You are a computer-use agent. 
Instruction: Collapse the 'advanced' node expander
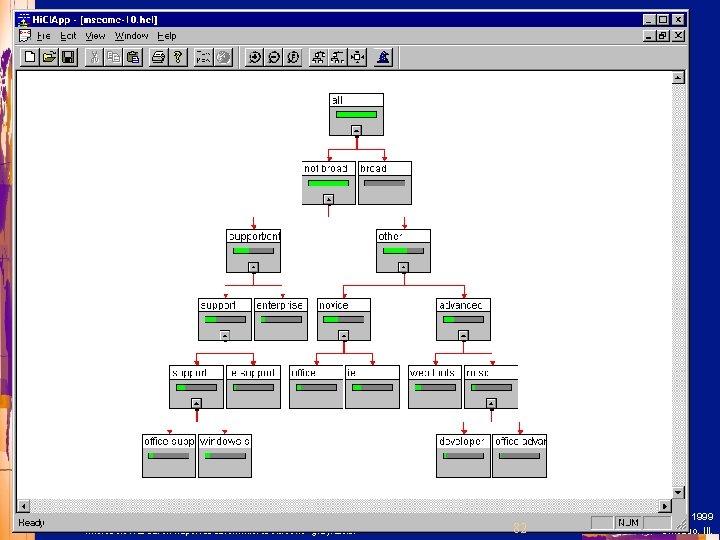(x=463, y=336)
